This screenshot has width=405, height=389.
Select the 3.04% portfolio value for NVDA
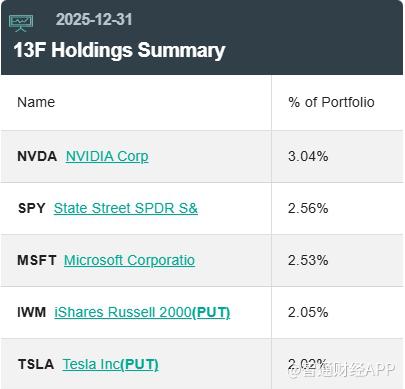[308, 156]
